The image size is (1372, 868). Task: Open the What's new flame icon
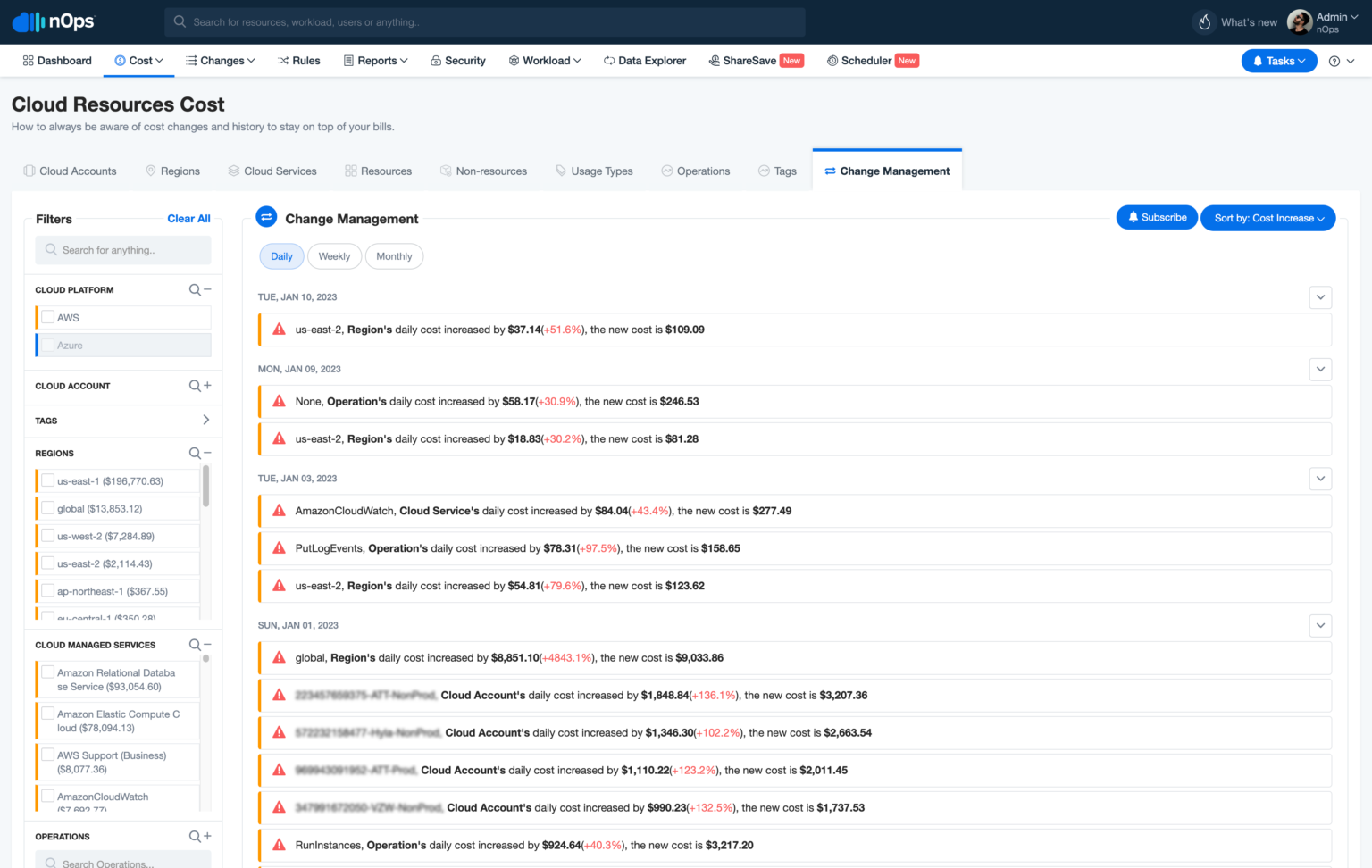coord(1204,22)
